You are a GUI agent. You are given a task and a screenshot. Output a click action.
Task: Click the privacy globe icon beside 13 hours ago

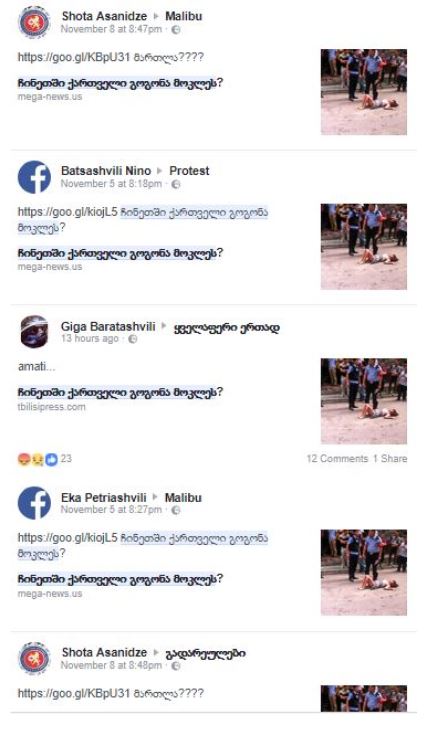(133, 339)
